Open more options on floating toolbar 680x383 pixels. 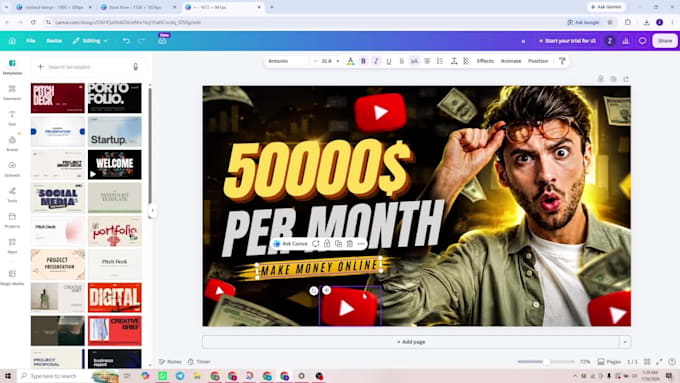tap(361, 244)
